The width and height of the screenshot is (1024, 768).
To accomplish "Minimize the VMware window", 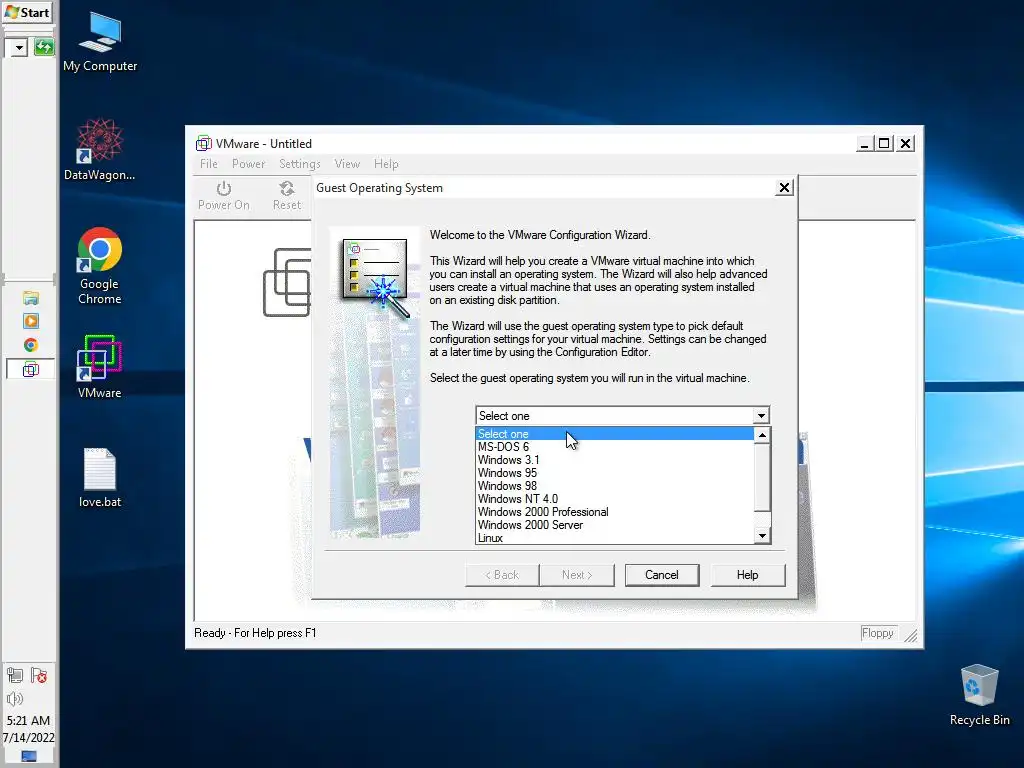I will click(865, 144).
